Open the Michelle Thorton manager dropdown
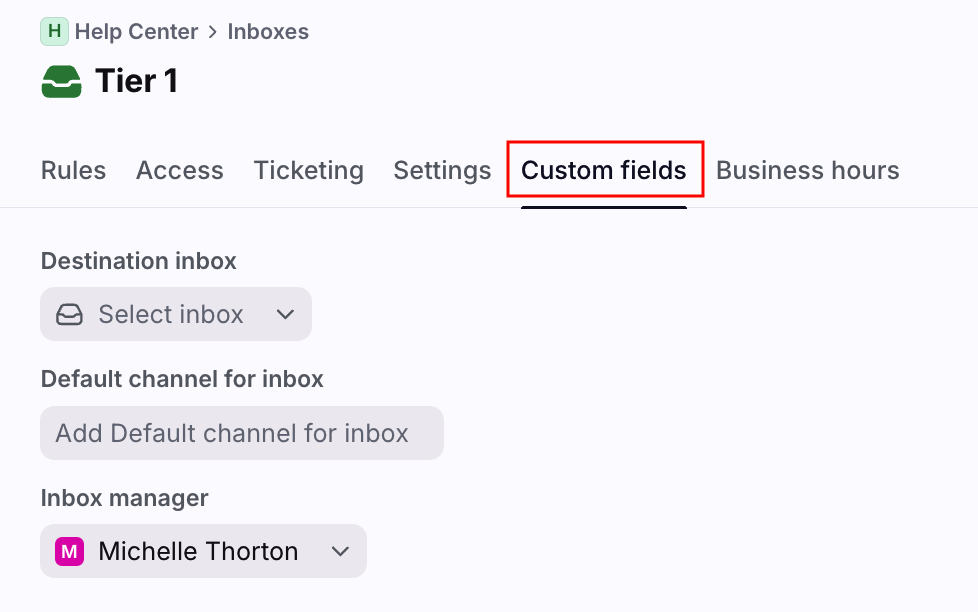The height and width of the screenshot is (612, 978). [198, 551]
